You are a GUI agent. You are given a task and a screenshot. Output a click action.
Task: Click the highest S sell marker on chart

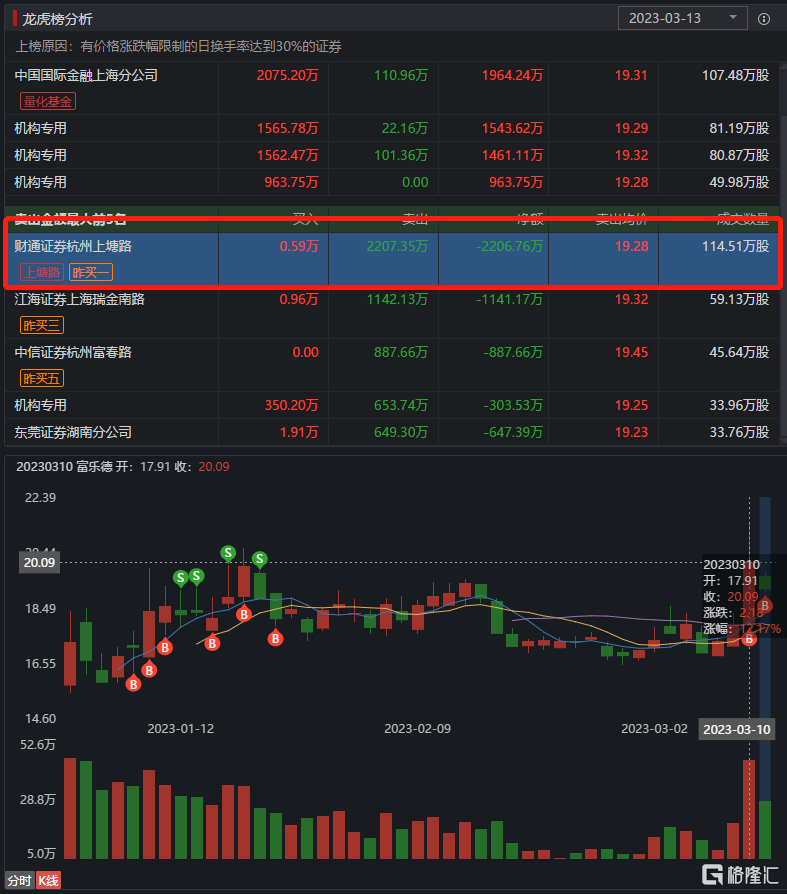(x=228, y=552)
